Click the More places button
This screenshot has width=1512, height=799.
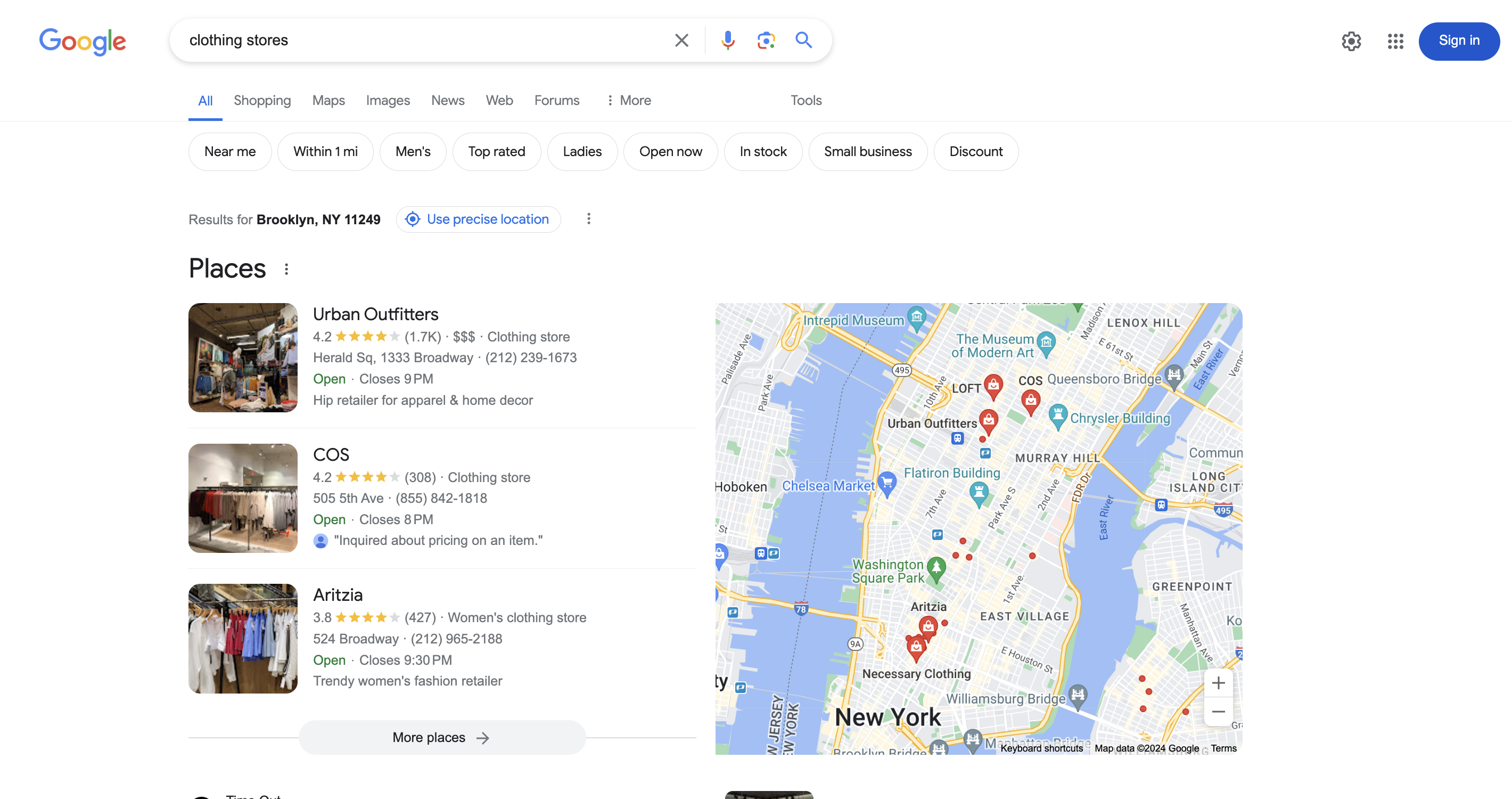click(441, 737)
